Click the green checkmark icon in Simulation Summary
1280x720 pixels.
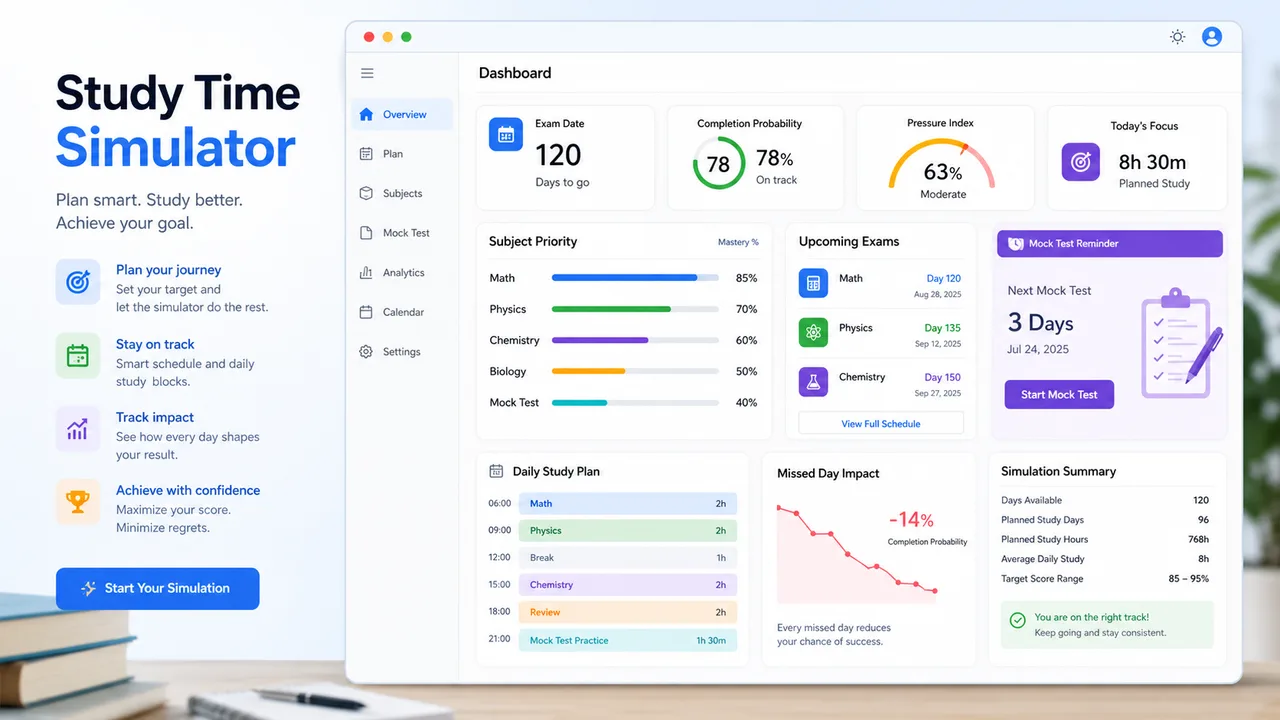click(x=1018, y=621)
